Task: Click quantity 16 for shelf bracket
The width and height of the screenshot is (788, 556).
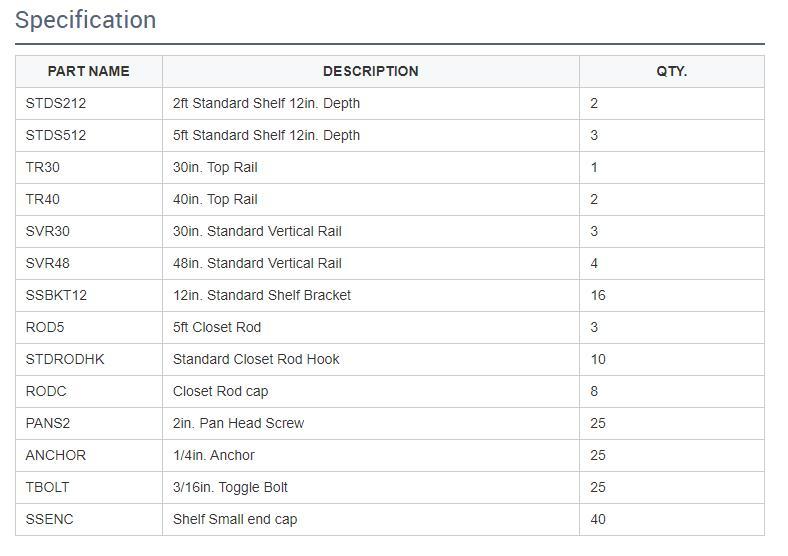Action: pyautogui.click(x=598, y=295)
